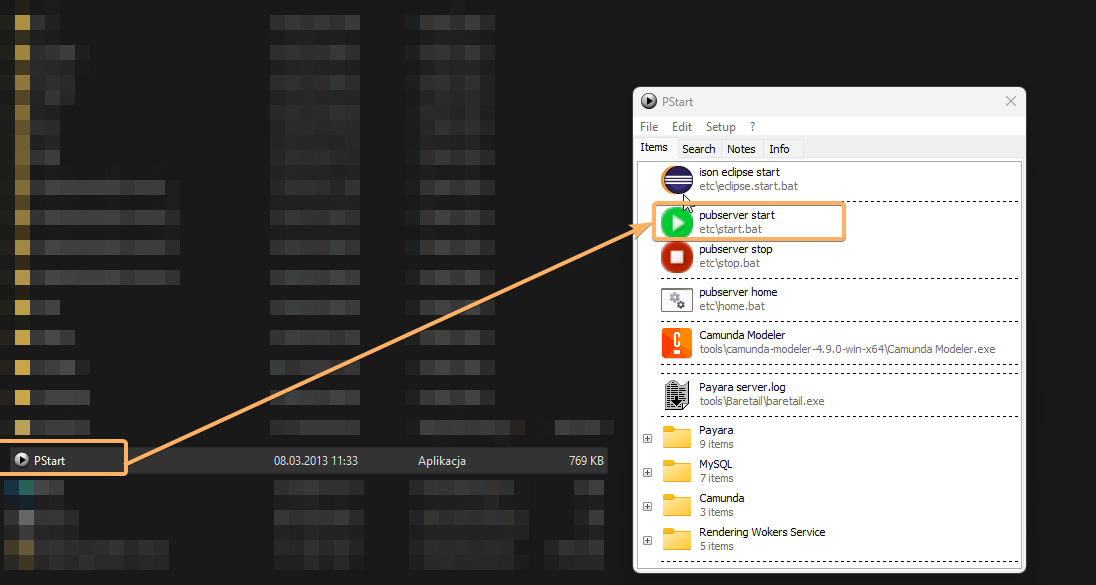Open Payara server.log Baretail icon
The height and width of the screenshot is (585, 1096).
[677, 394]
